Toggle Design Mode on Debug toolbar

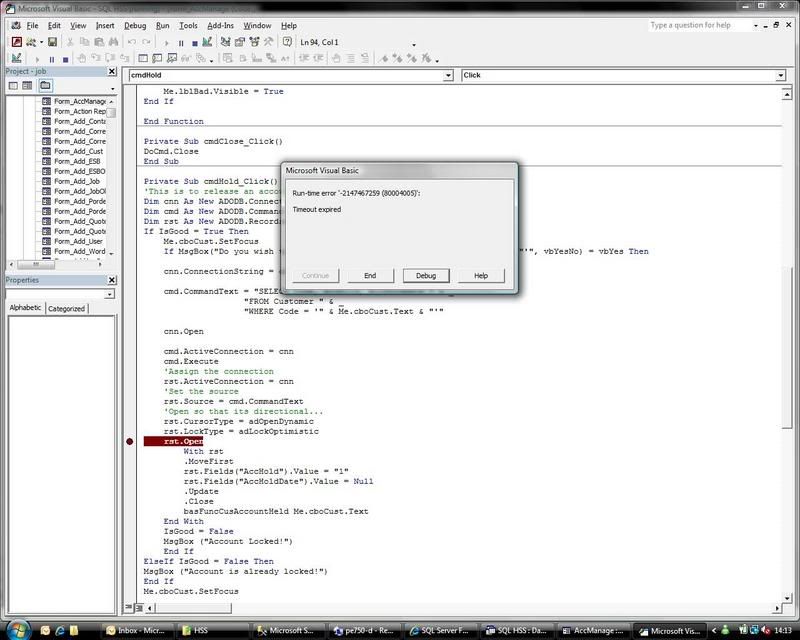(17, 58)
